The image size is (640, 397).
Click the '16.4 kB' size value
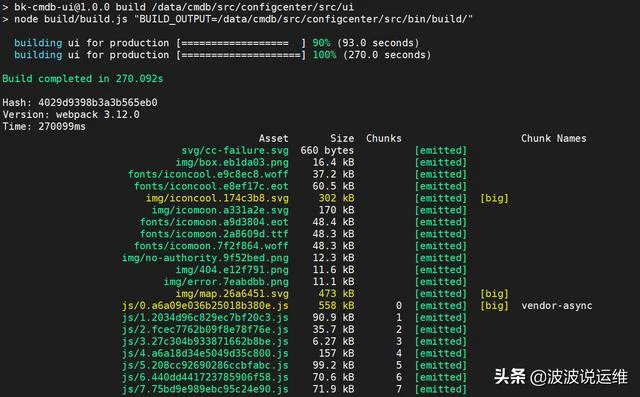(333, 162)
